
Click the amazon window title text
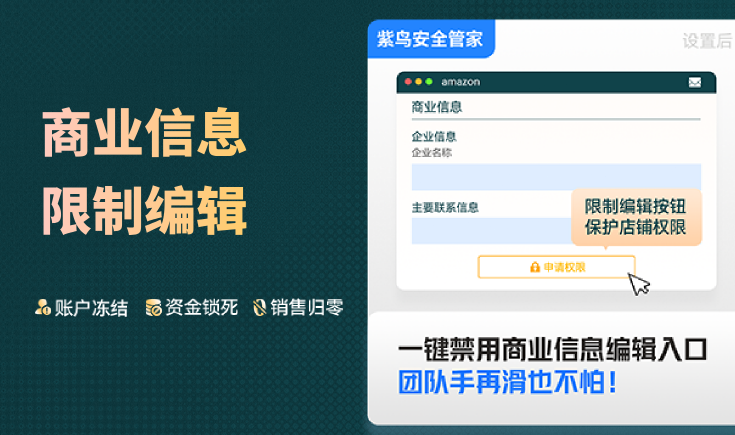pyautogui.click(x=460, y=82)
